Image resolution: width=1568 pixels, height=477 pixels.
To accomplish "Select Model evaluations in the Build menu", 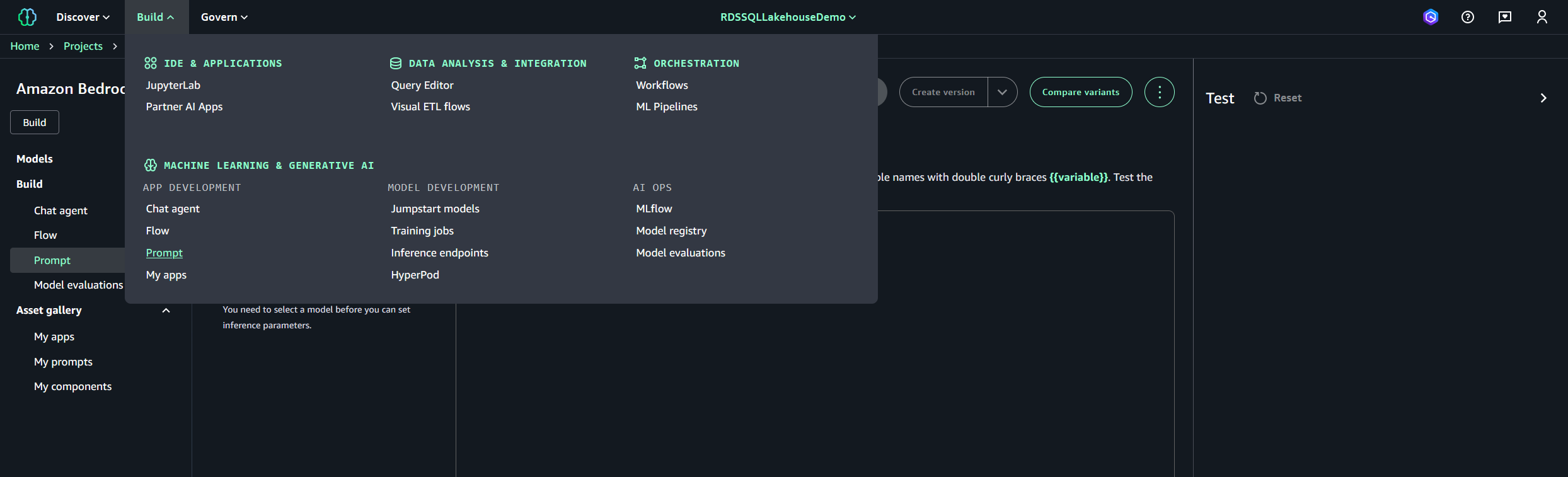I will click(x=681, y=253).
